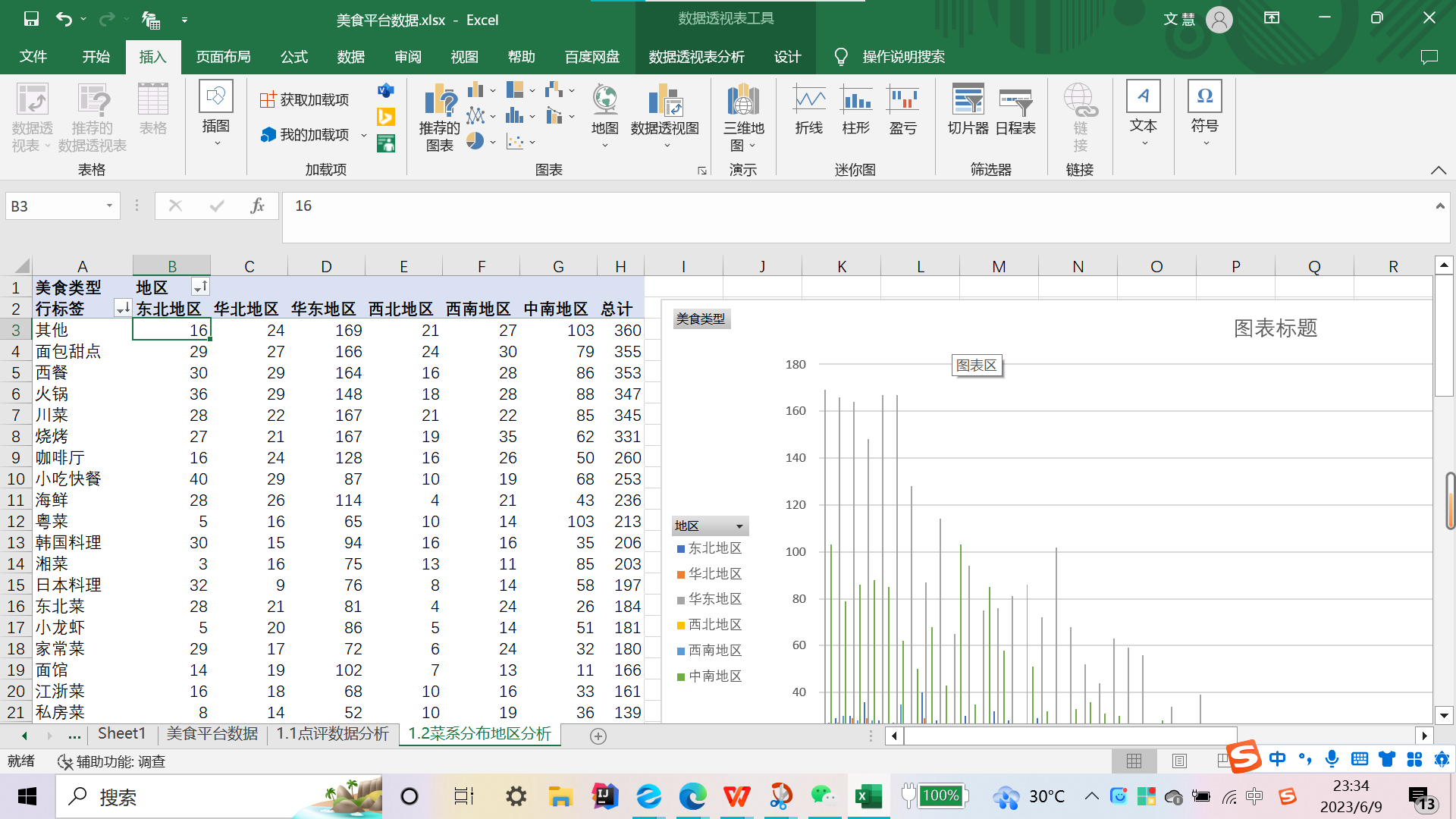Switch to Normal view in status bar
Image resolution: width=1456 pixels, height=819 pixels.
click(x=1134, y=761)
